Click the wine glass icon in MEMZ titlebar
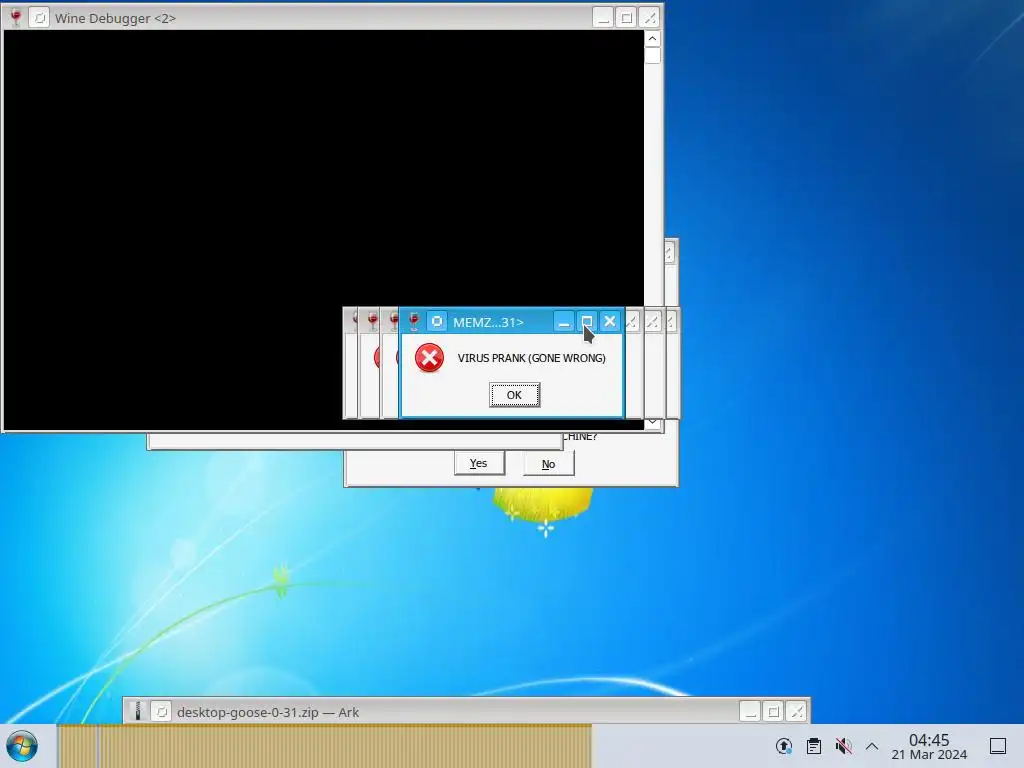Viewport: 1024px width, 768px height. (x=414, y=321)
